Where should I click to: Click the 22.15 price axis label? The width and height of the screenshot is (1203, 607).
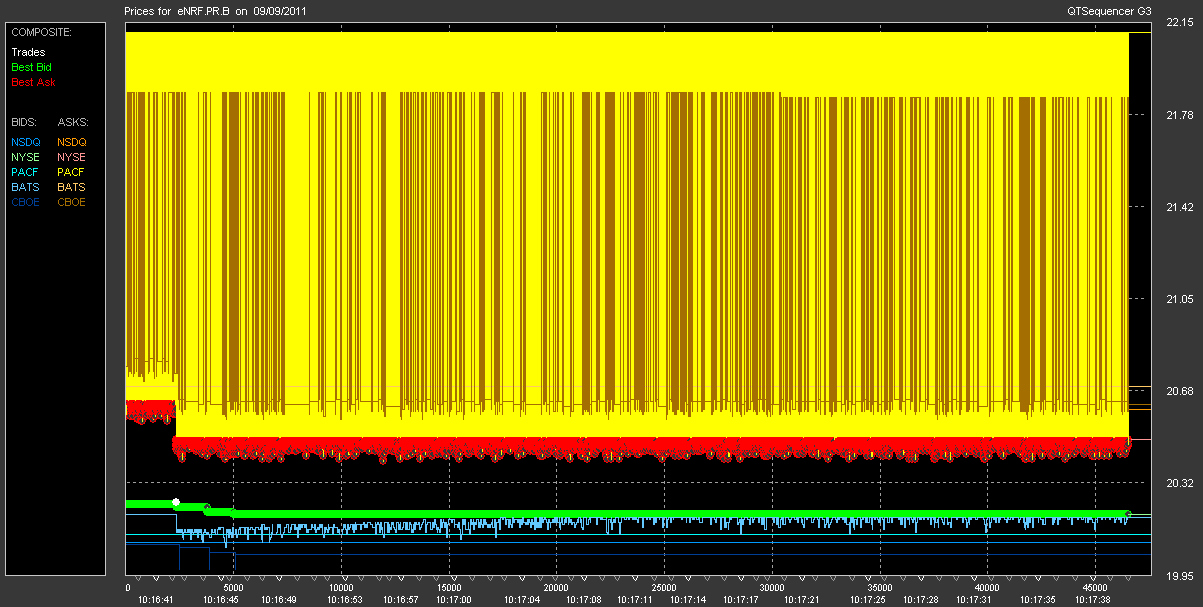(x=1180, y=23)
